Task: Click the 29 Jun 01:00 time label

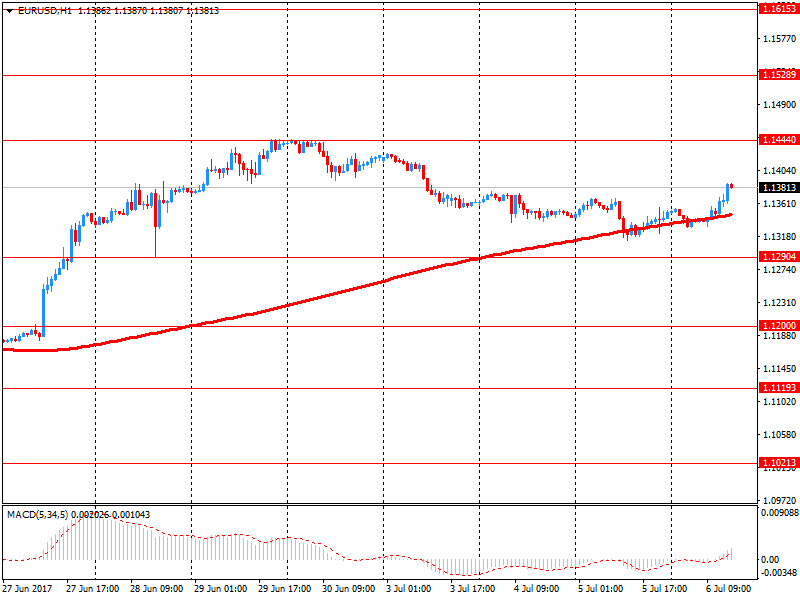Action: (x=220, y=588)
